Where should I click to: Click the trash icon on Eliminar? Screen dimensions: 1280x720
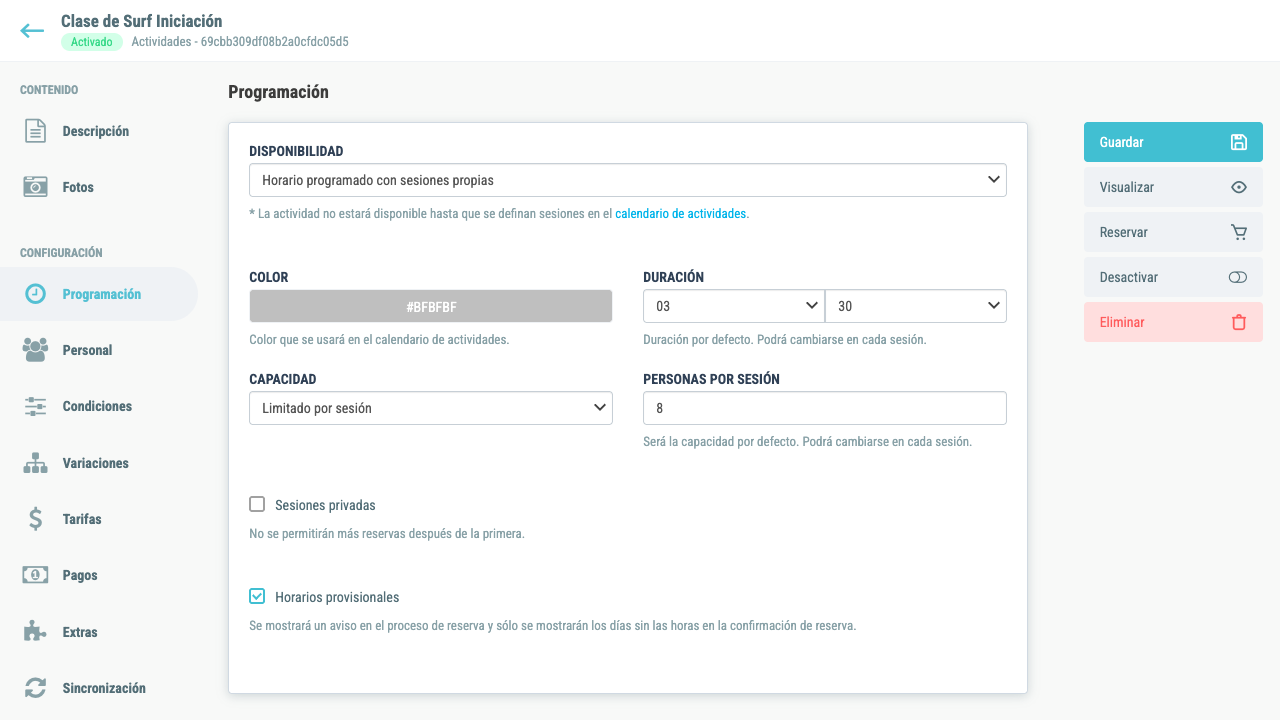coord(1238,322)
